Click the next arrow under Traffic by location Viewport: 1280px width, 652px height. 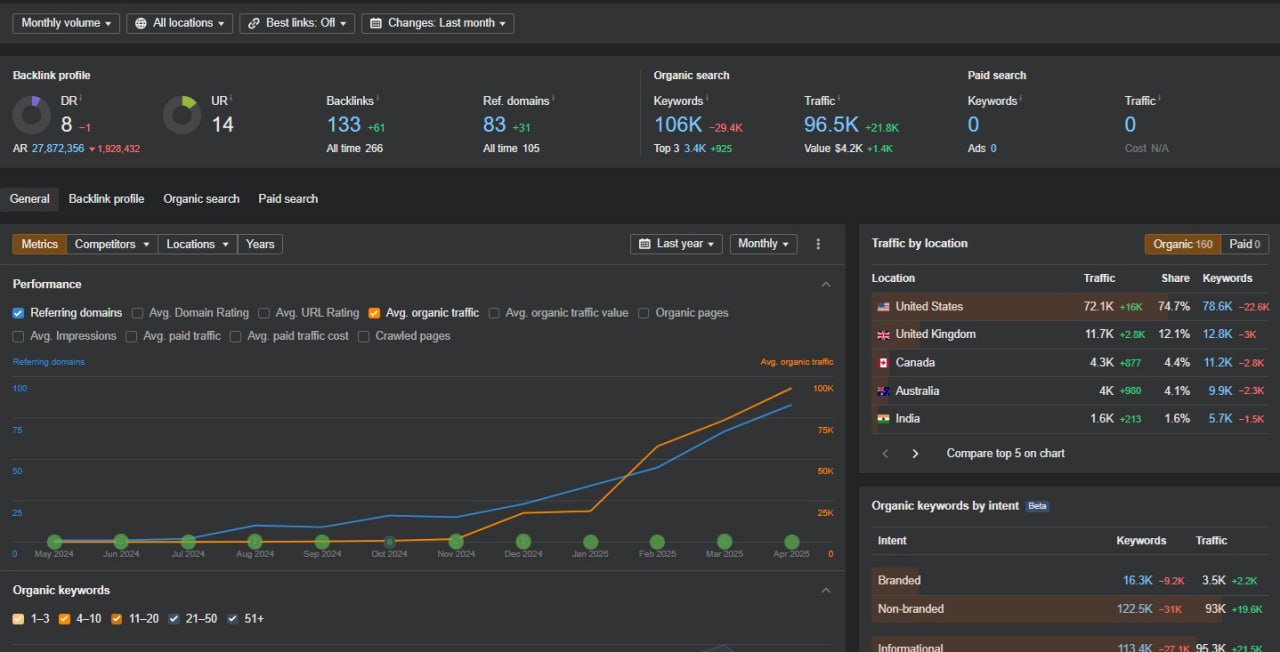915,453
